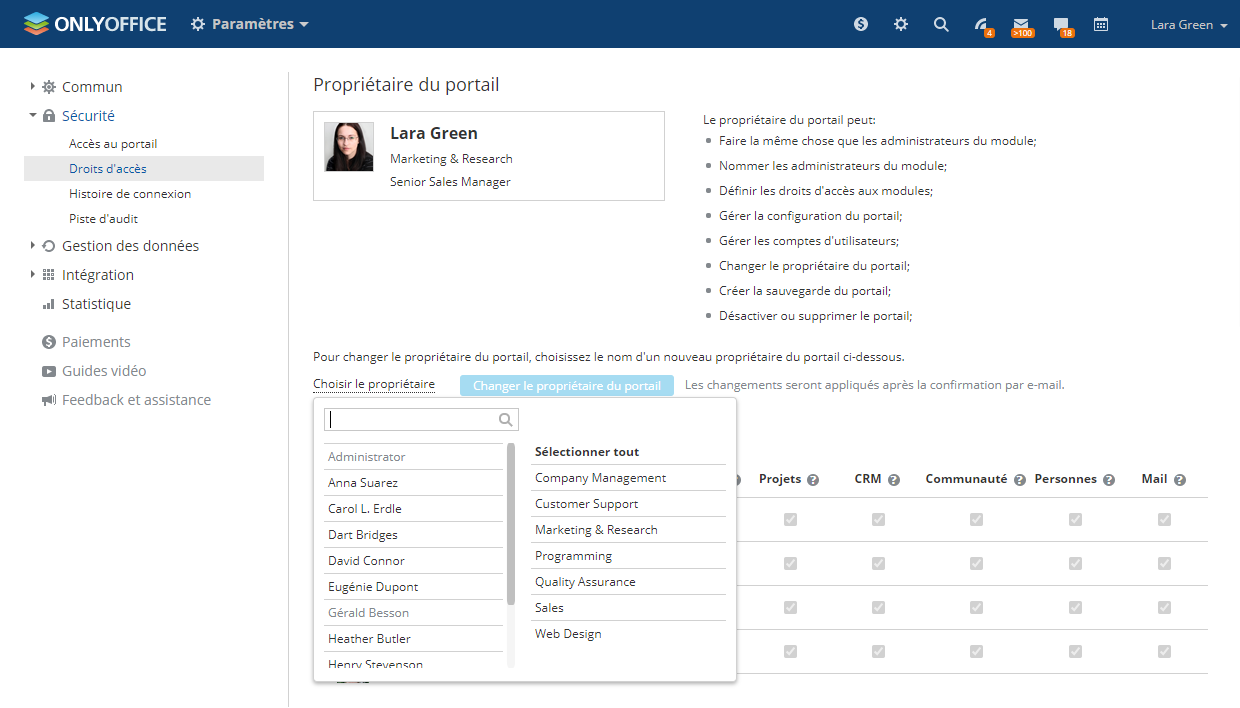The width and height of the screenshot is (1240, 708).
Task: Open Piste d'audit page
Action: (x=104, y=219)
